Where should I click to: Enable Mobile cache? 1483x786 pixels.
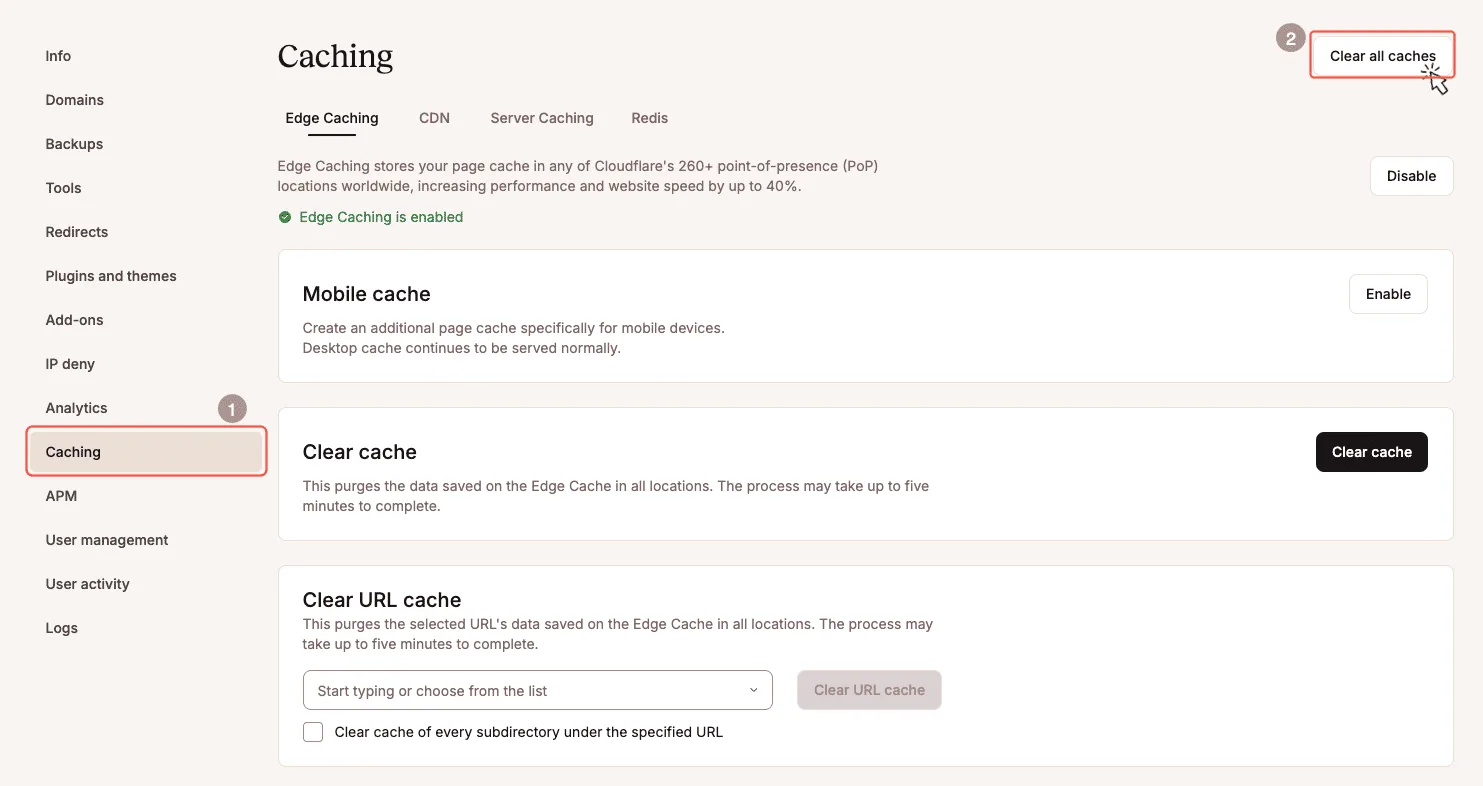coord(1388,294)
